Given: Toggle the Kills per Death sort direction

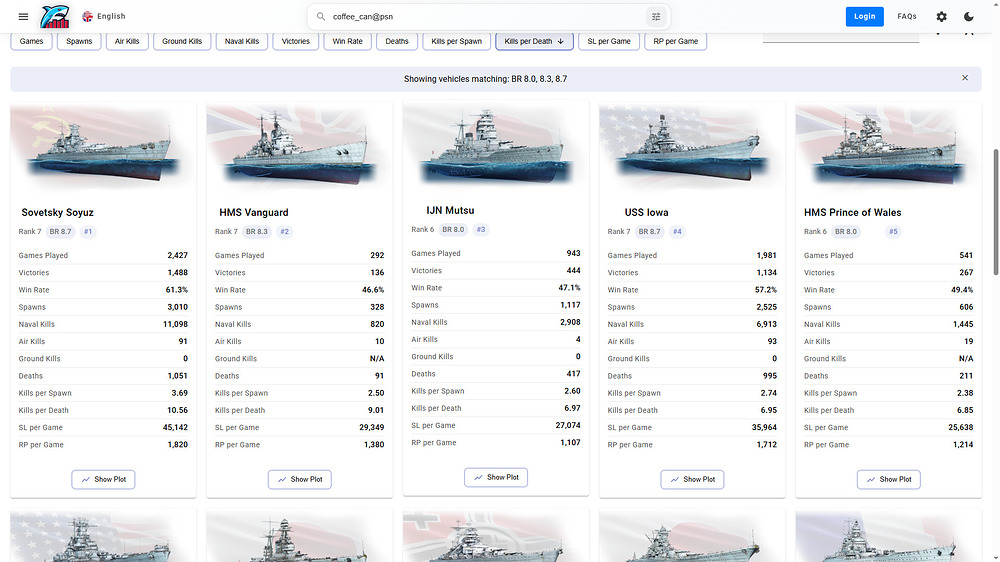Looking at the screenshot, I should coord(534,41).
